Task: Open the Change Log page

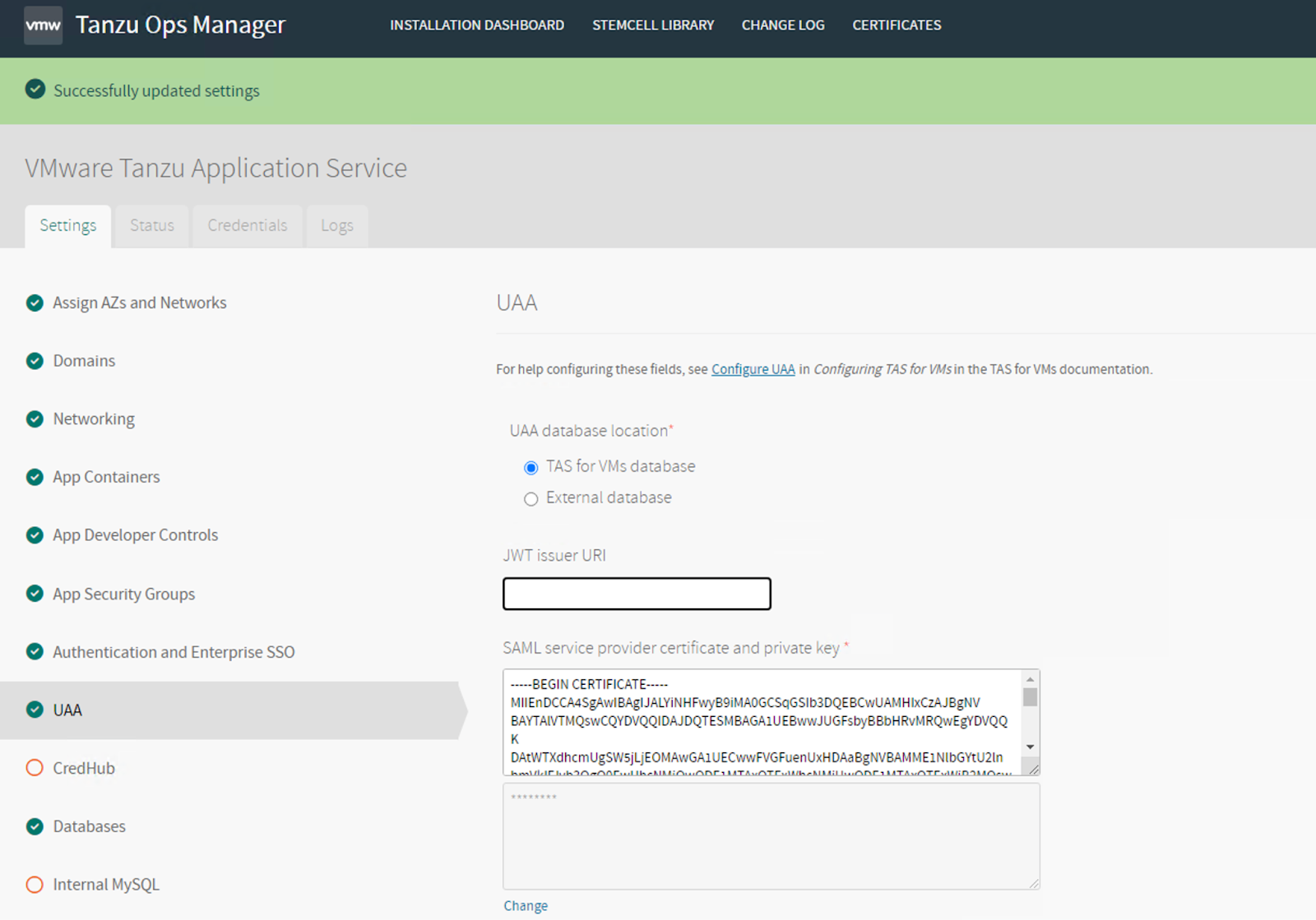Action: point(783,25)
